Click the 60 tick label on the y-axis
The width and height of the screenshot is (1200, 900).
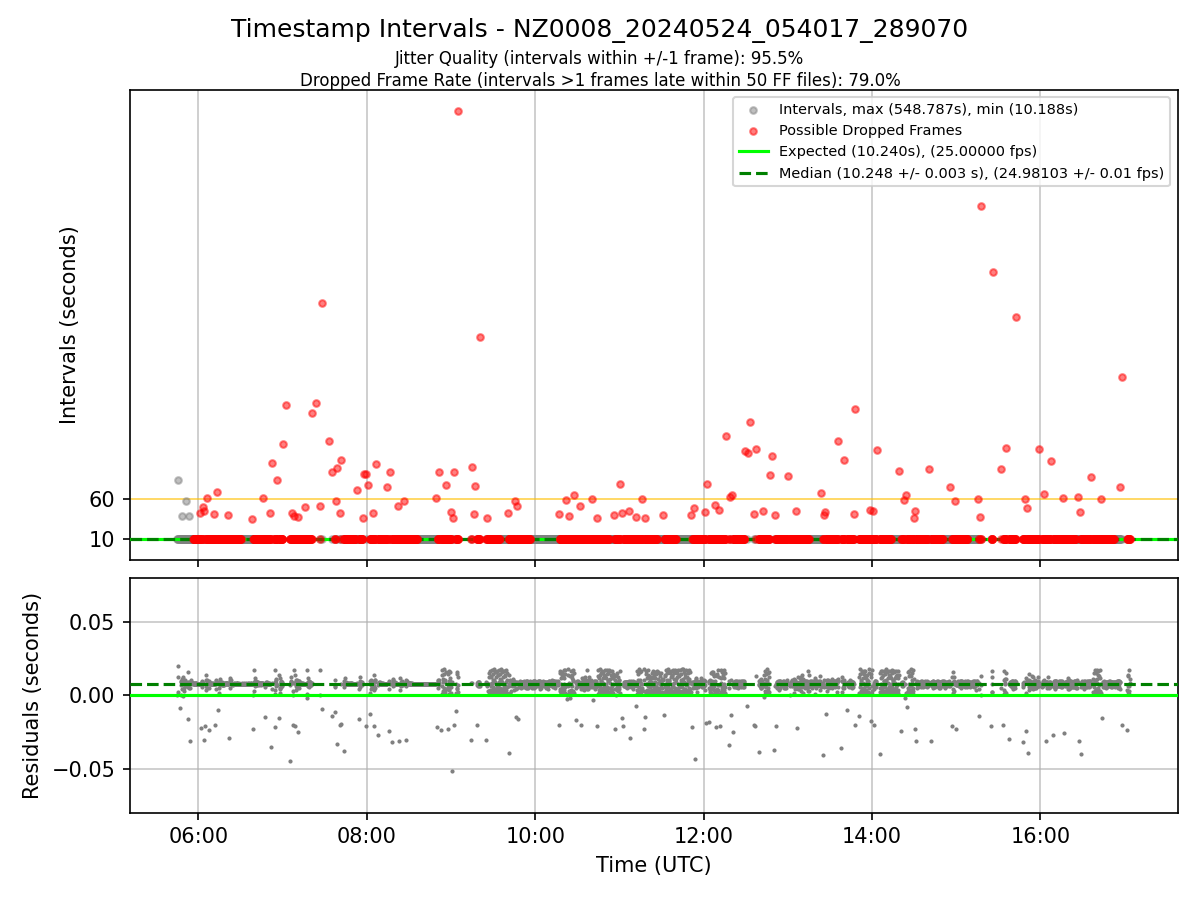pos(103,499)
